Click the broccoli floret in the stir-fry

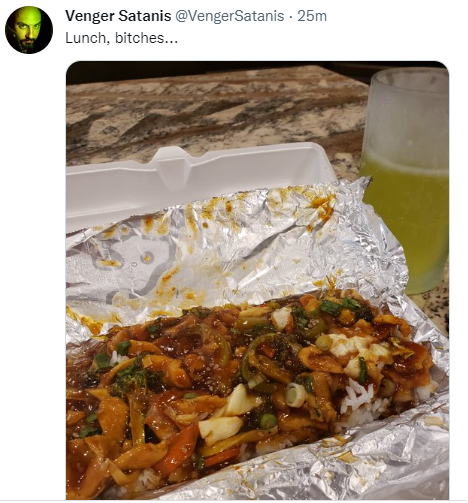point(135,378)
